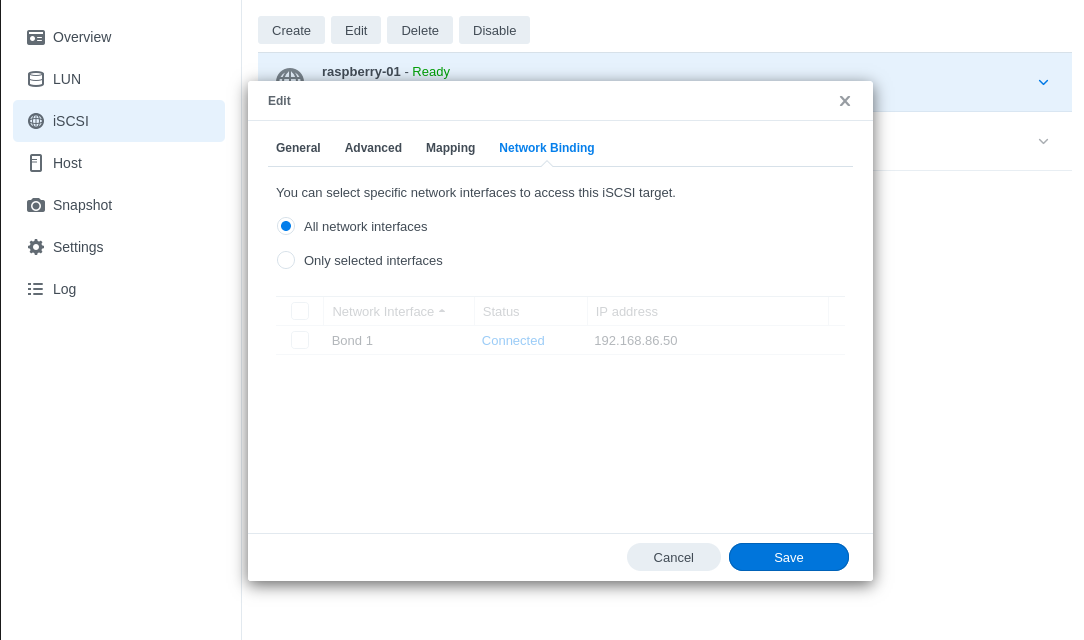Toggle the select-all checkbox in table header

(x=300, y=311)
